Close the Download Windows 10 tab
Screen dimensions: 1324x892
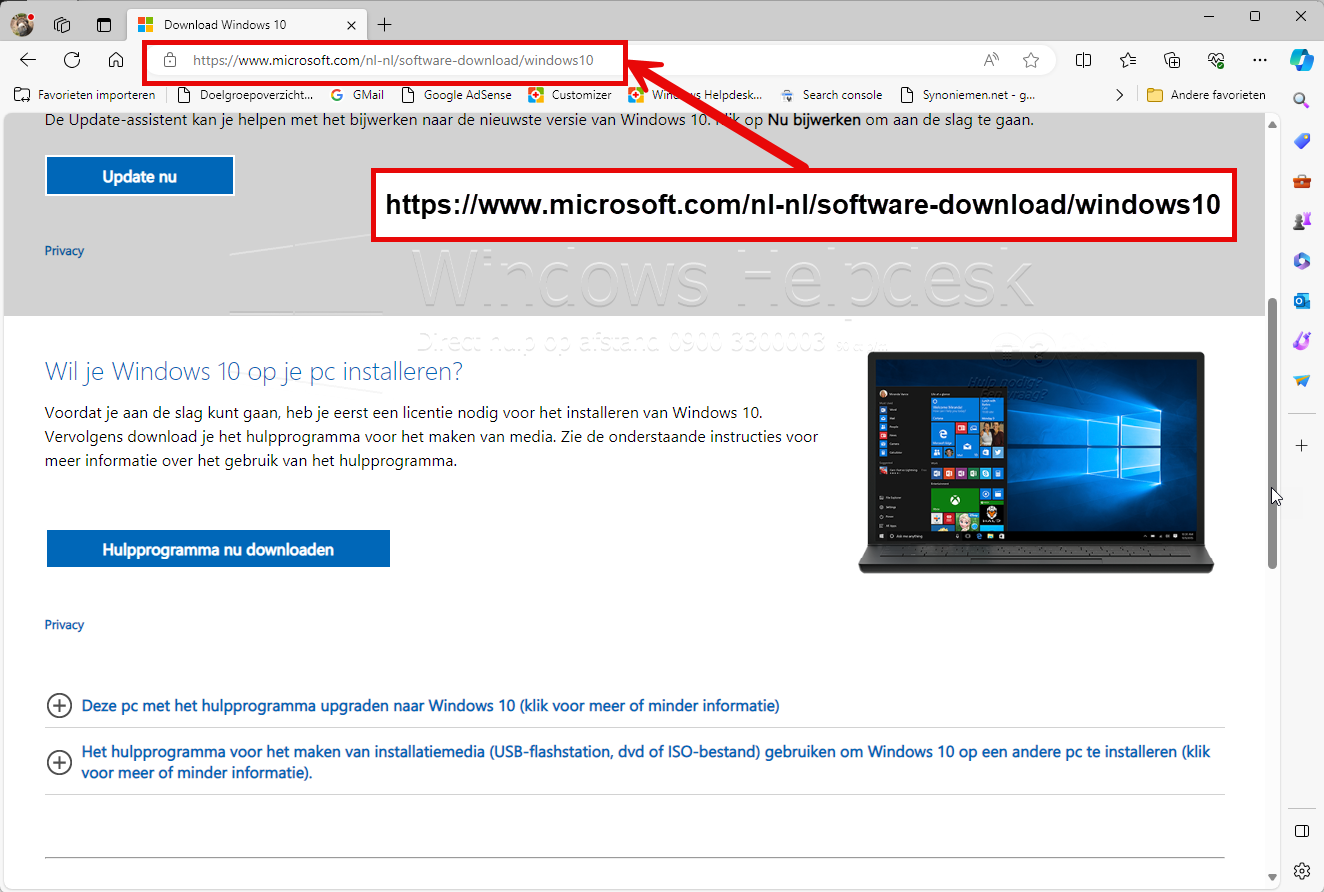[350, 24]
